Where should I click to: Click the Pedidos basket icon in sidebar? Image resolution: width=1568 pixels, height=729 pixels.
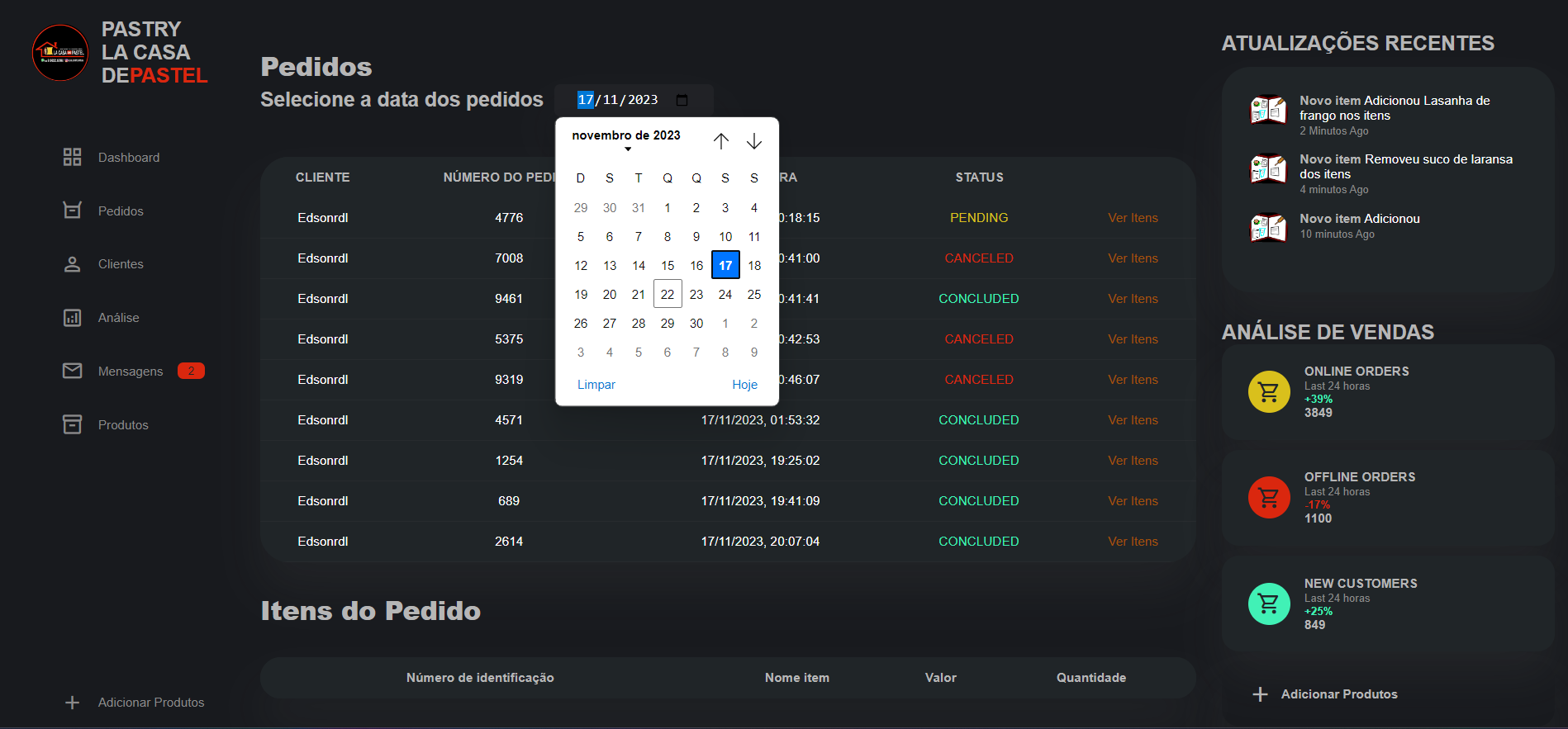pyautogui.click(x=73, y=211)
